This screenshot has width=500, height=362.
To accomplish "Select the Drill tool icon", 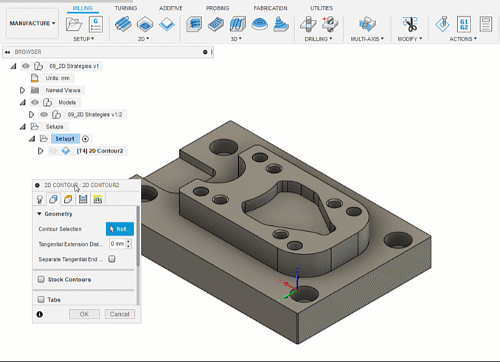I will click(308, 25).
